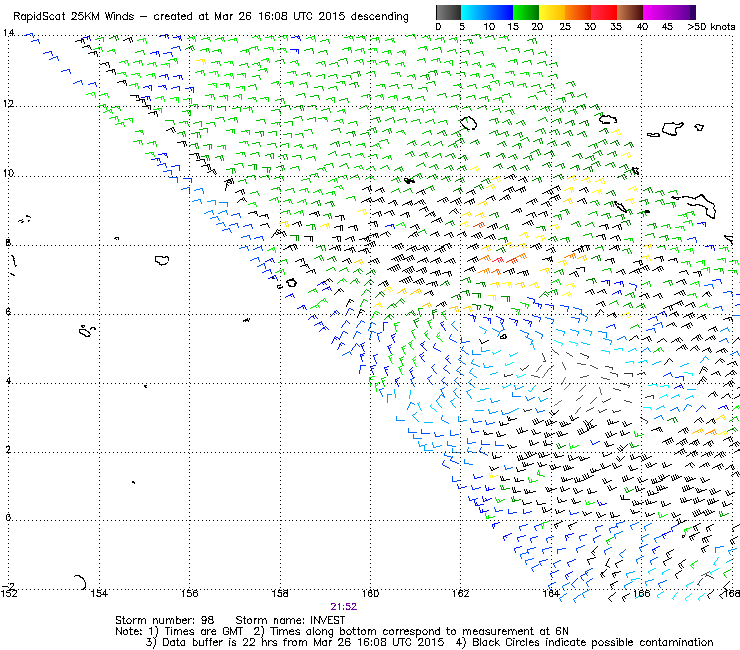Click the "Storm number: 98" text
Screen dimensions: 740x650
tap(164, 620)
